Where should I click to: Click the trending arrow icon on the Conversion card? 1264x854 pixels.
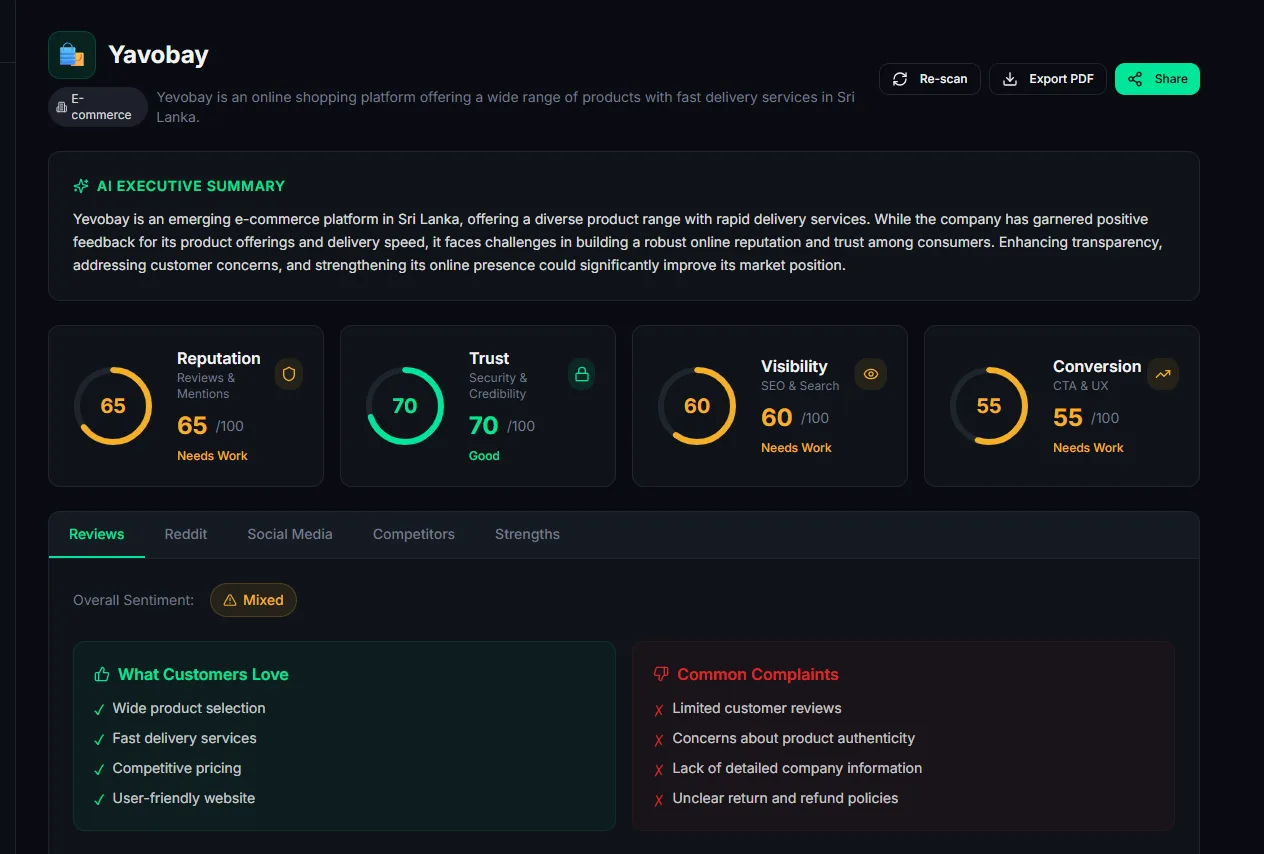click(1163, 374)
